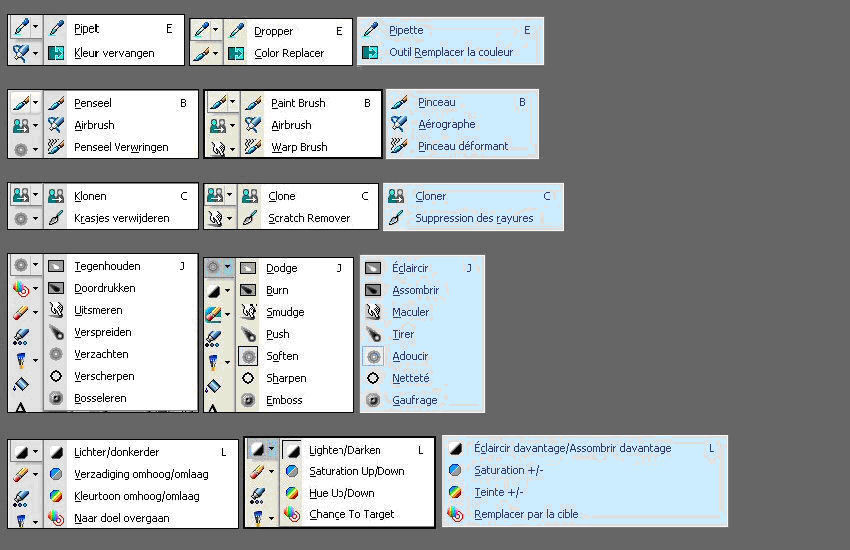The width and height of the screenshot is (850, 550).
Task: Click the burn icon beside 'Doordrukken'
Action: 56,288
